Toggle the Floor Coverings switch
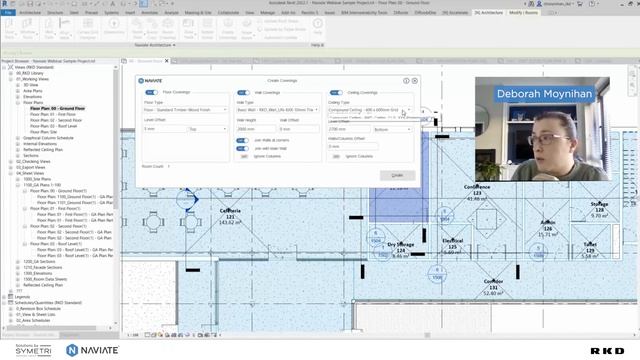 tap(151, 92)
